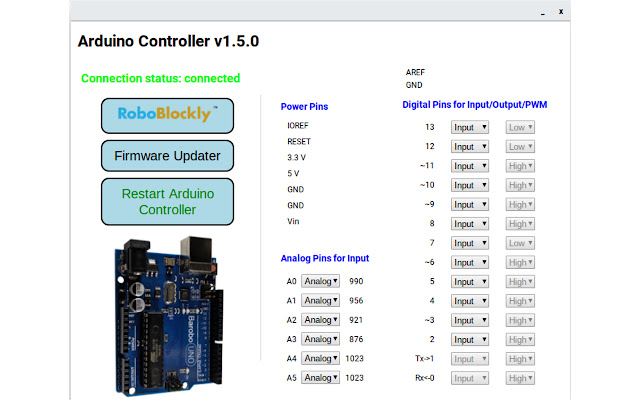The height and width of the screenshot is (400, 640).
Task: Open pin 12 Low/High value dropdown
Action: pos(520,147)
